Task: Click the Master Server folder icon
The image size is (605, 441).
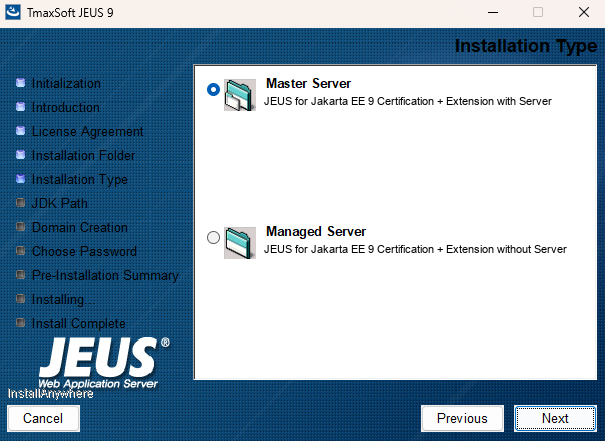Action: [x=240, y=93]
